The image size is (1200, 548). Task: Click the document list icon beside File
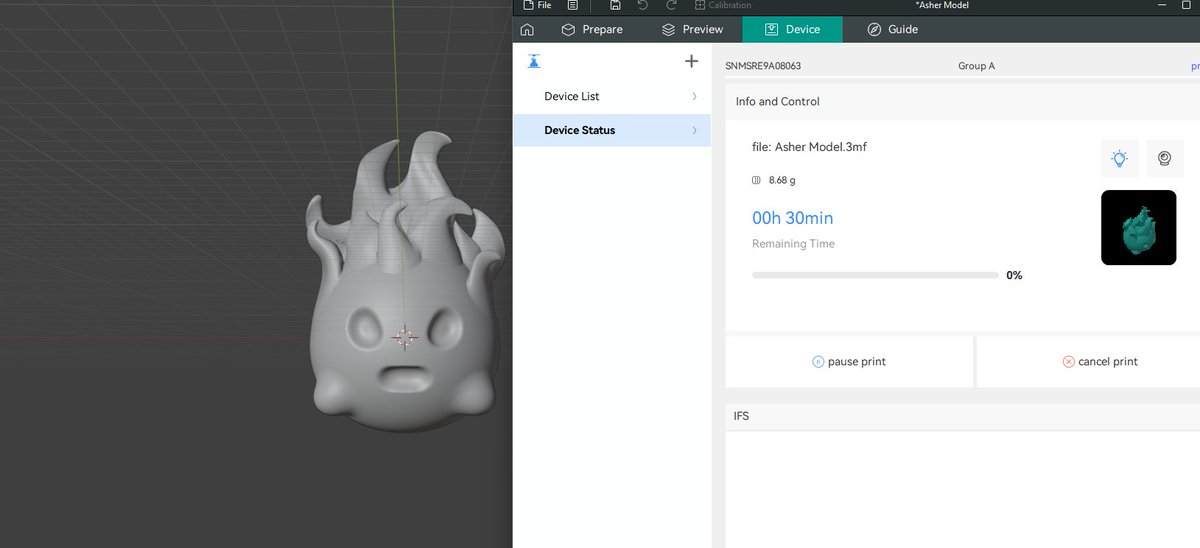point(573,5)
